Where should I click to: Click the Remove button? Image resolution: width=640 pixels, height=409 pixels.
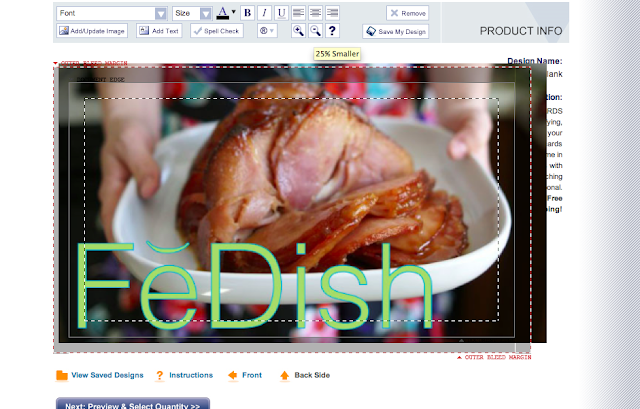coord(407,13)
